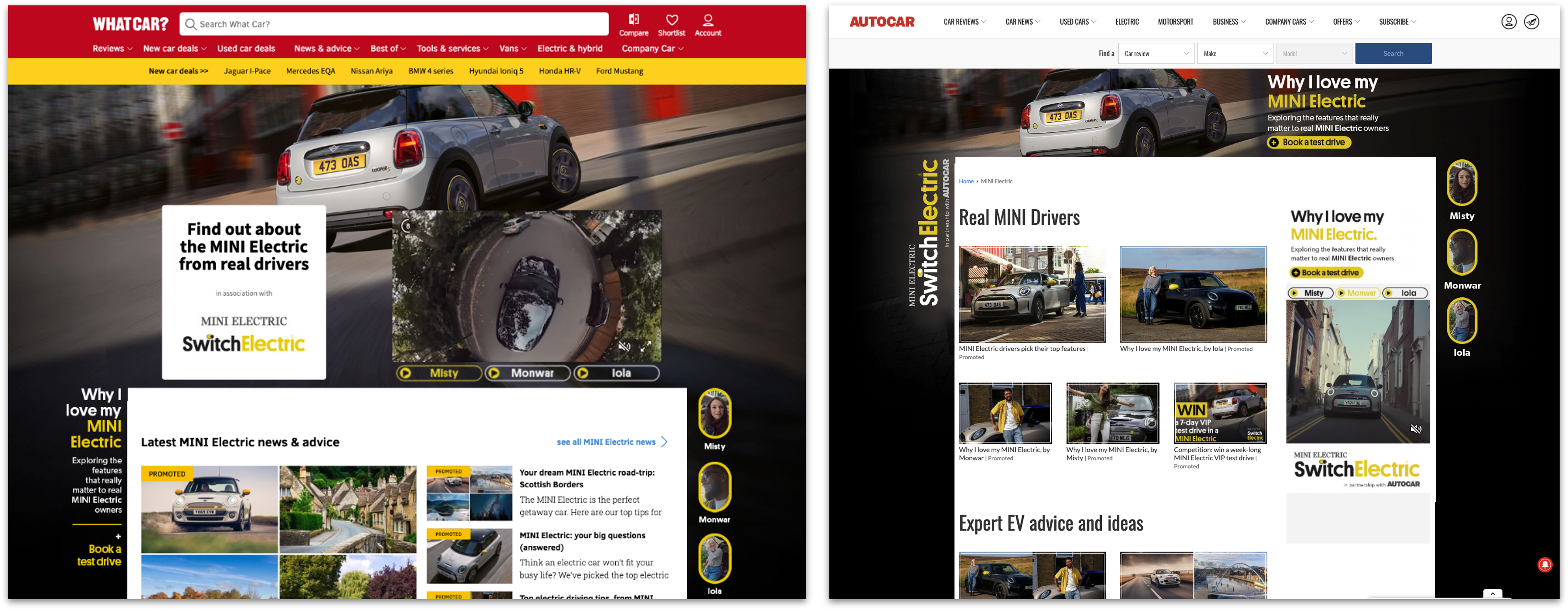This screenshot has height=610, width=1568.
Task: Expand Tools & services menu
Action: [453, 49]
